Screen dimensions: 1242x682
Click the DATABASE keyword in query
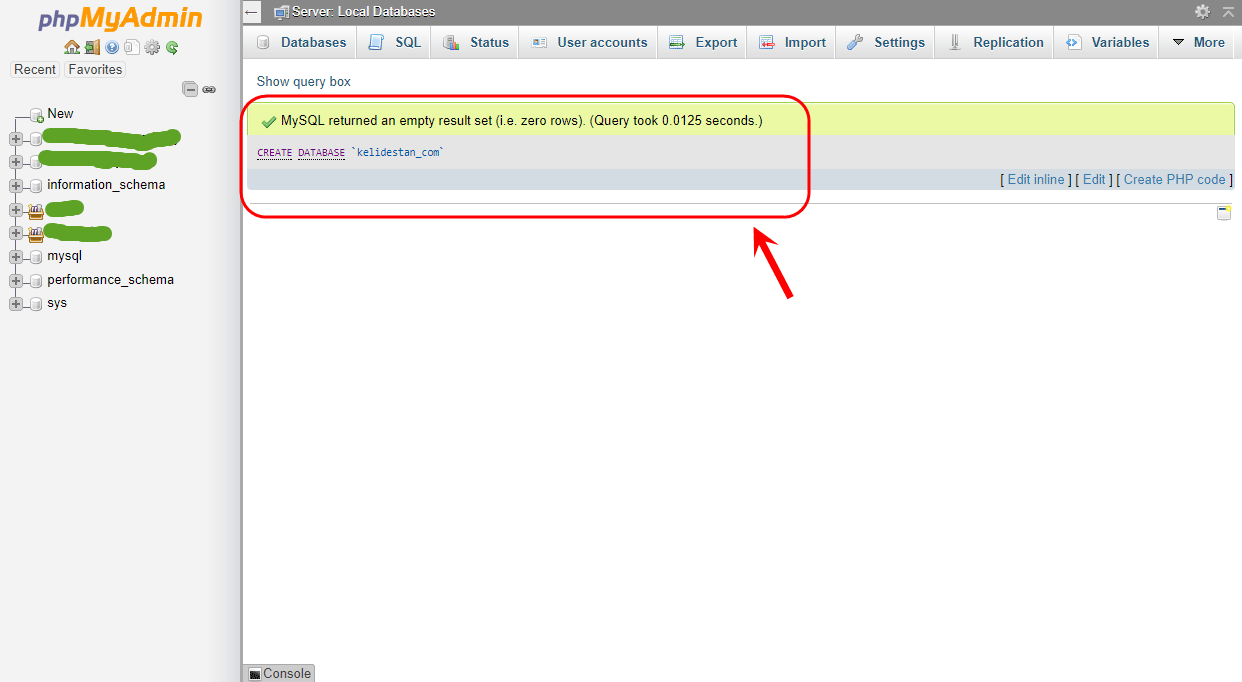click(321, 153)
